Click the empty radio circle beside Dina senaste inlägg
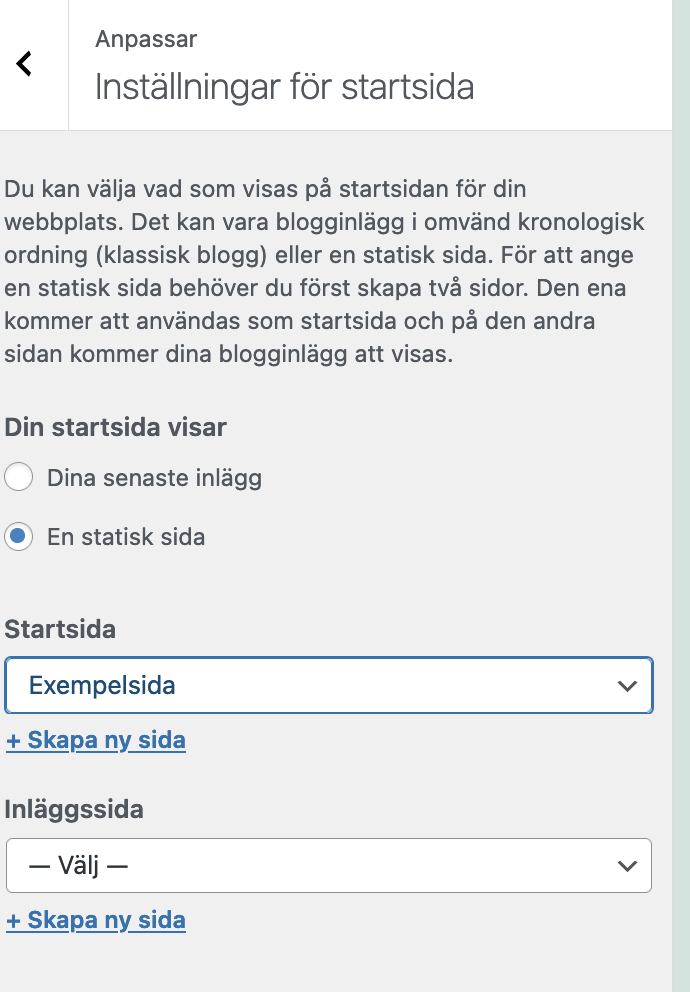The image size is (690, 992). (x=18, y=478)
